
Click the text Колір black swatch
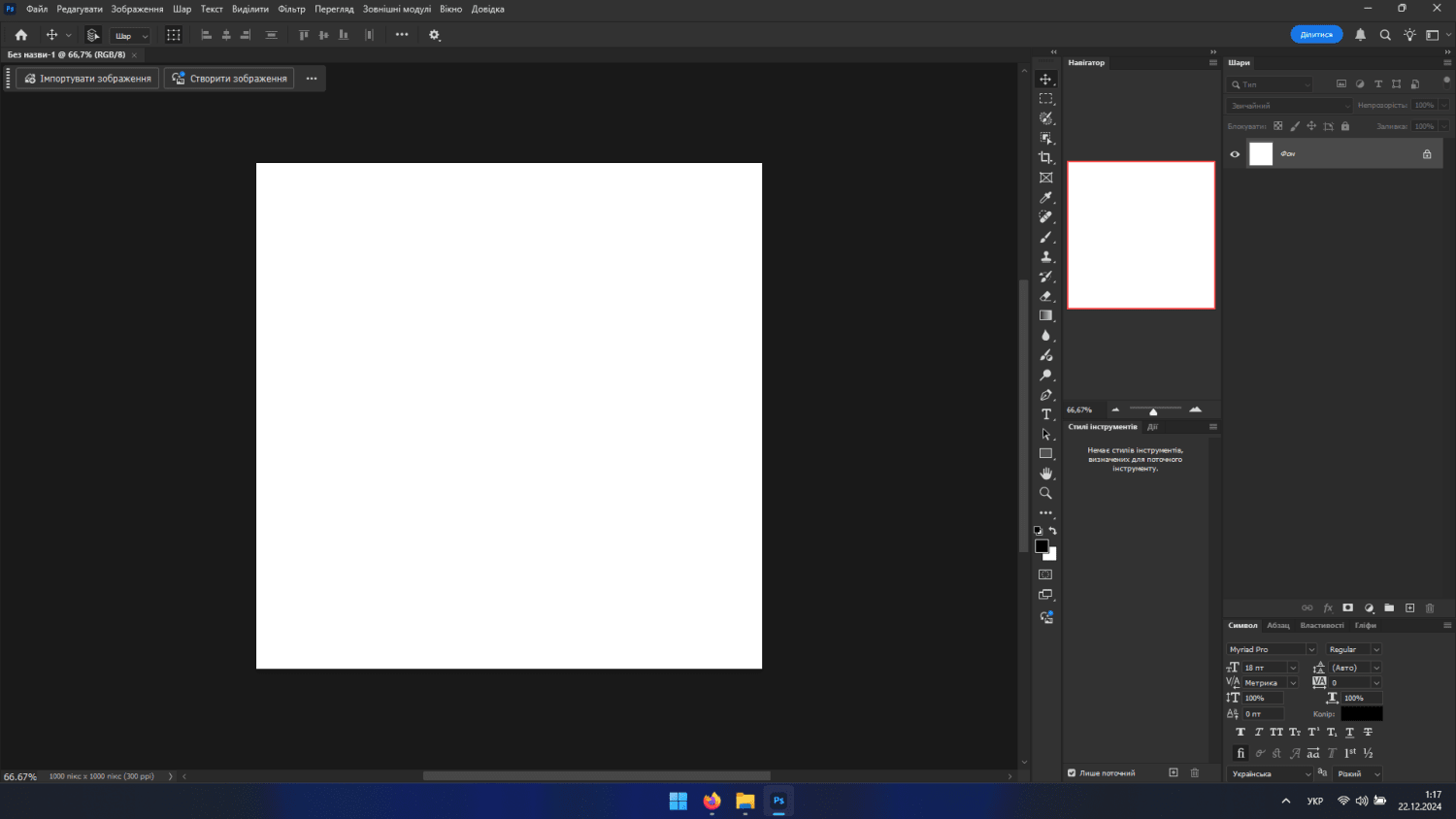1362,714
